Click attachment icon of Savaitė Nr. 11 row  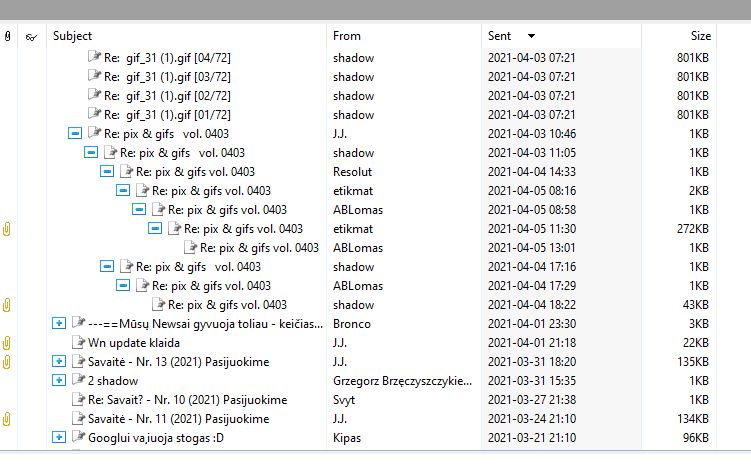pos(8,419)
